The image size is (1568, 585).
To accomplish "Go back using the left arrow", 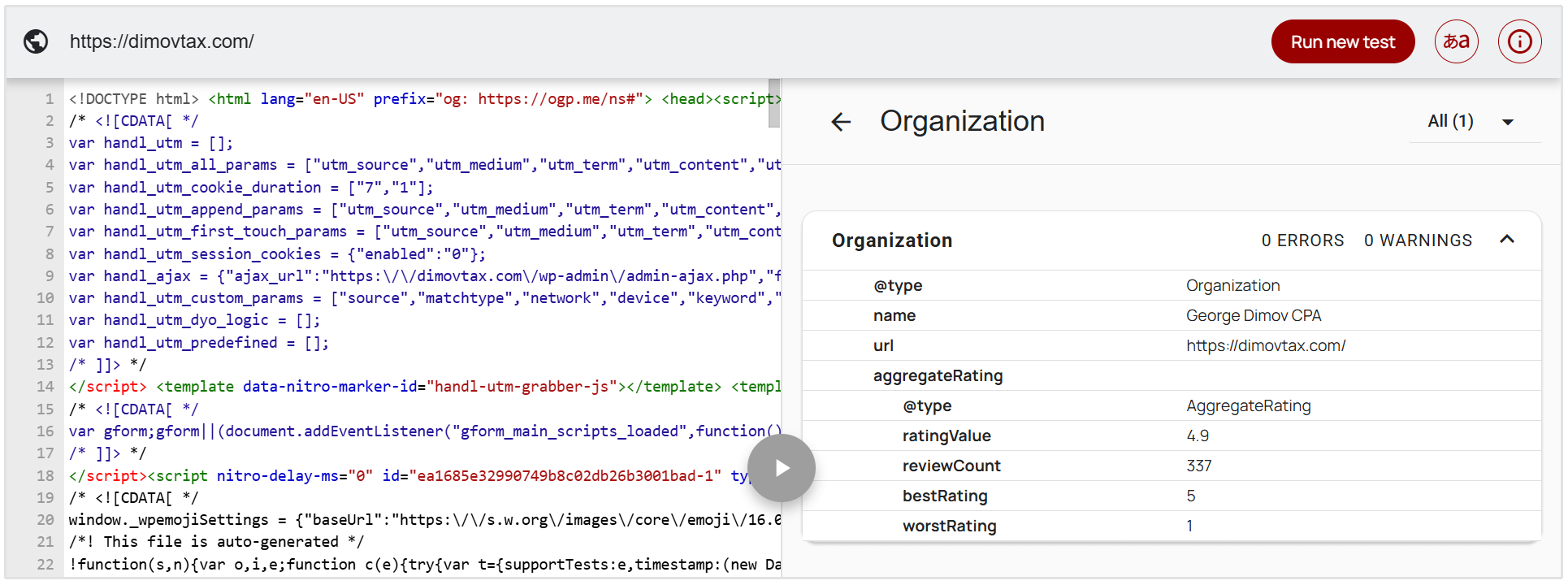I will (x=841, y=122).
